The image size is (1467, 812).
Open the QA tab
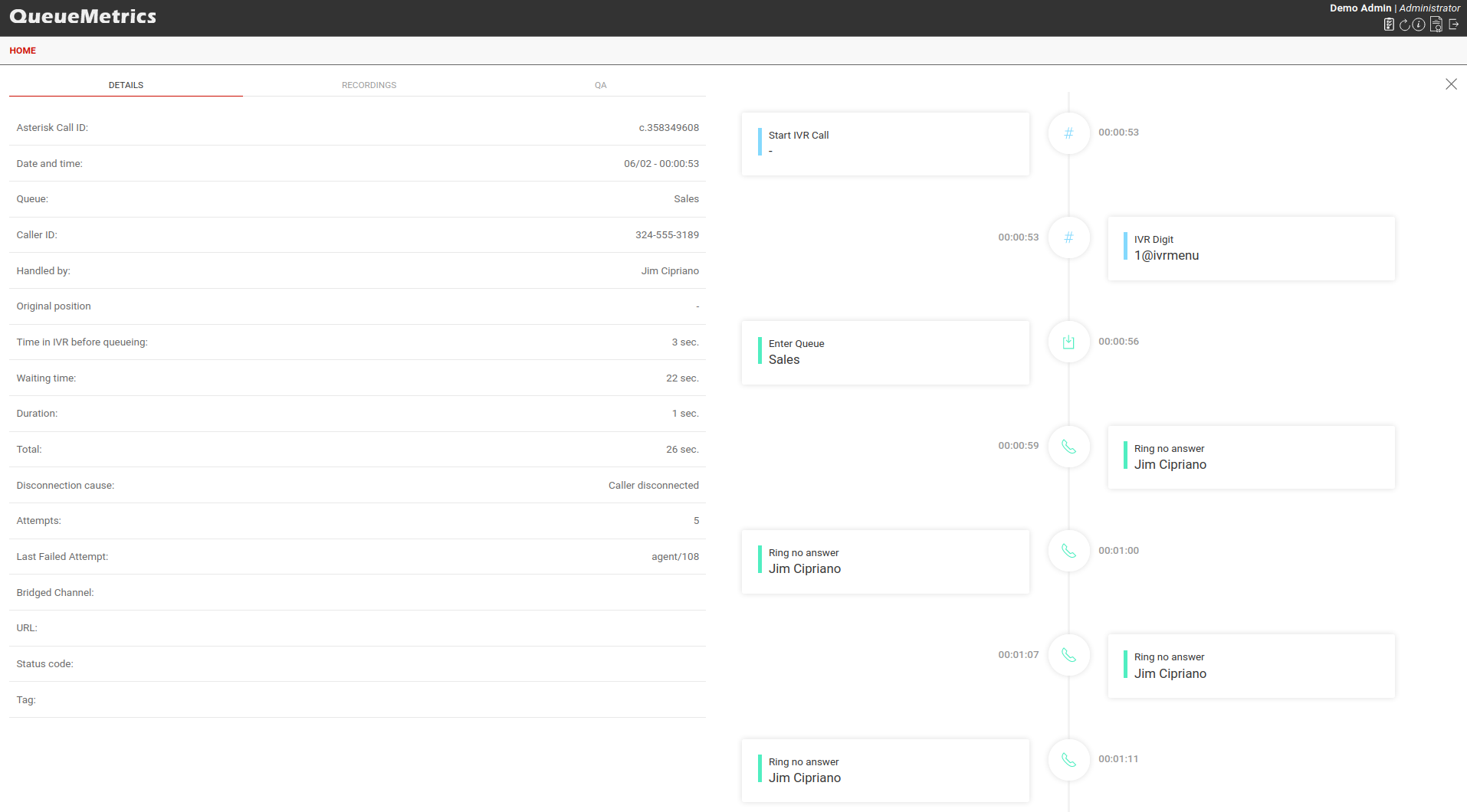(600, 85)
